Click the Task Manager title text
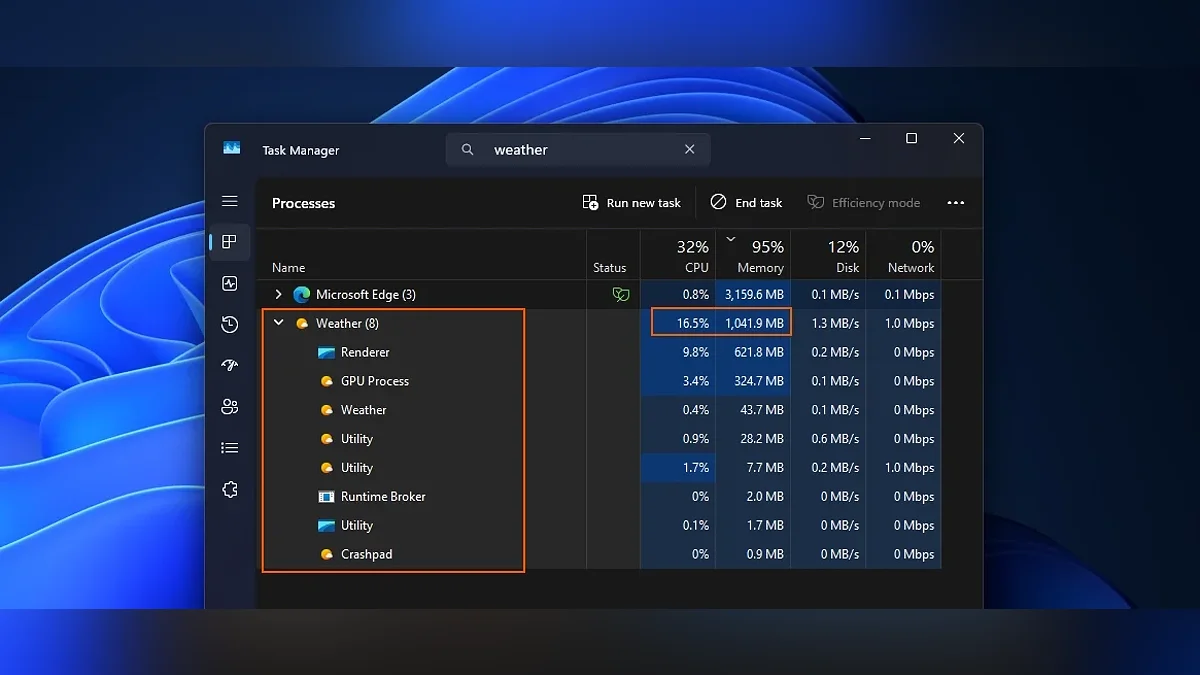 pyautogui.click(x=300, y=150)
